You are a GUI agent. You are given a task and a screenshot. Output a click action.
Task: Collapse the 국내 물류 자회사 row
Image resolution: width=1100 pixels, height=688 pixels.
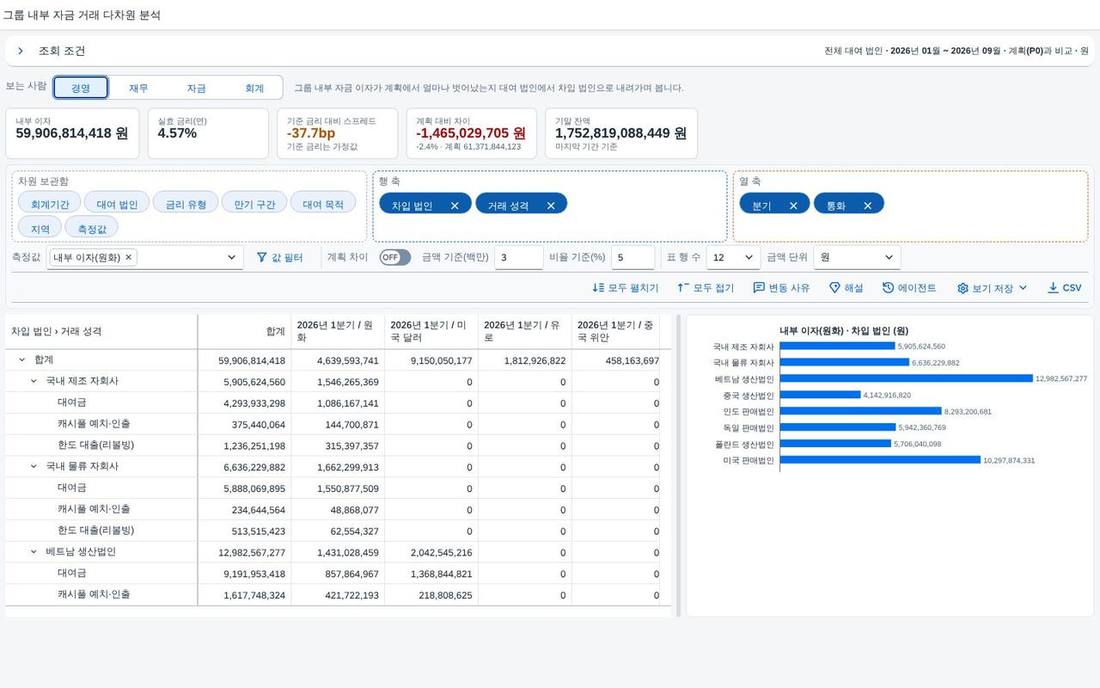34,466
